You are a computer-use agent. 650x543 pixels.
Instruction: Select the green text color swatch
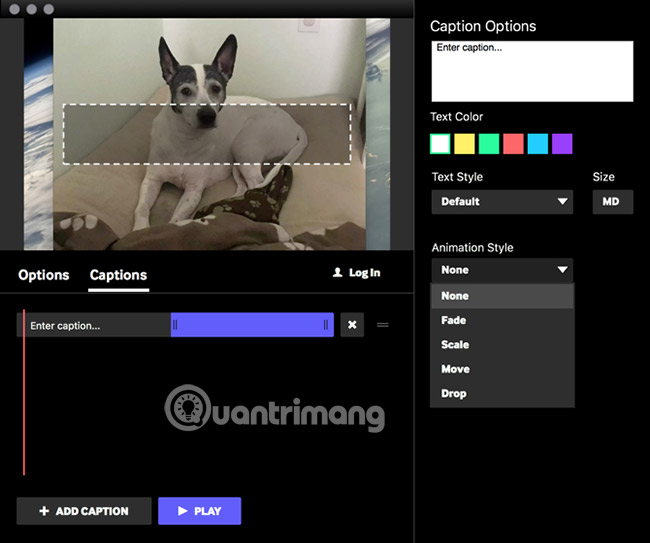tap(489, 144)
